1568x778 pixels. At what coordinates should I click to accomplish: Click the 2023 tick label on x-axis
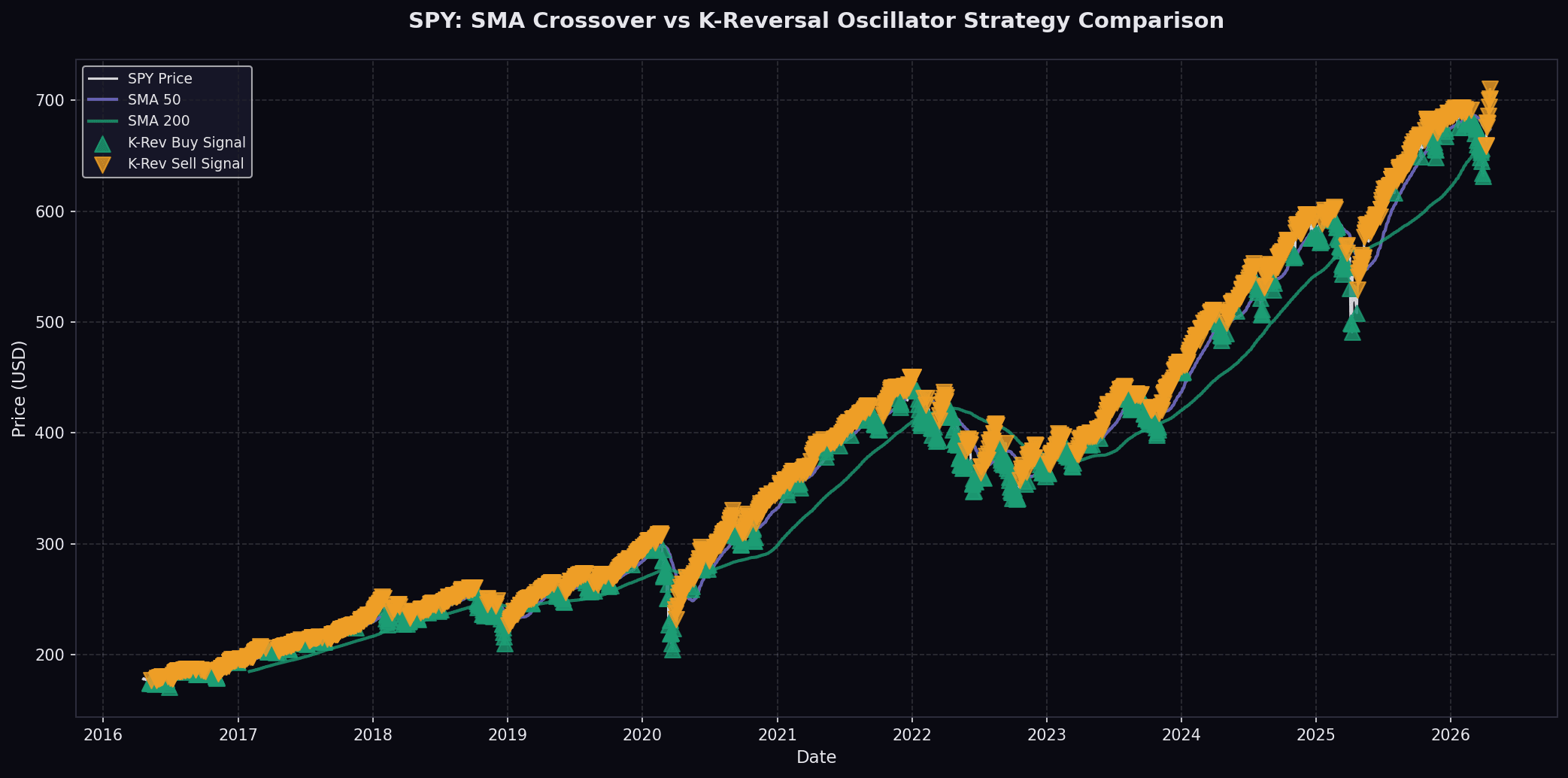pyautogui.click(x=1046, y=734)
